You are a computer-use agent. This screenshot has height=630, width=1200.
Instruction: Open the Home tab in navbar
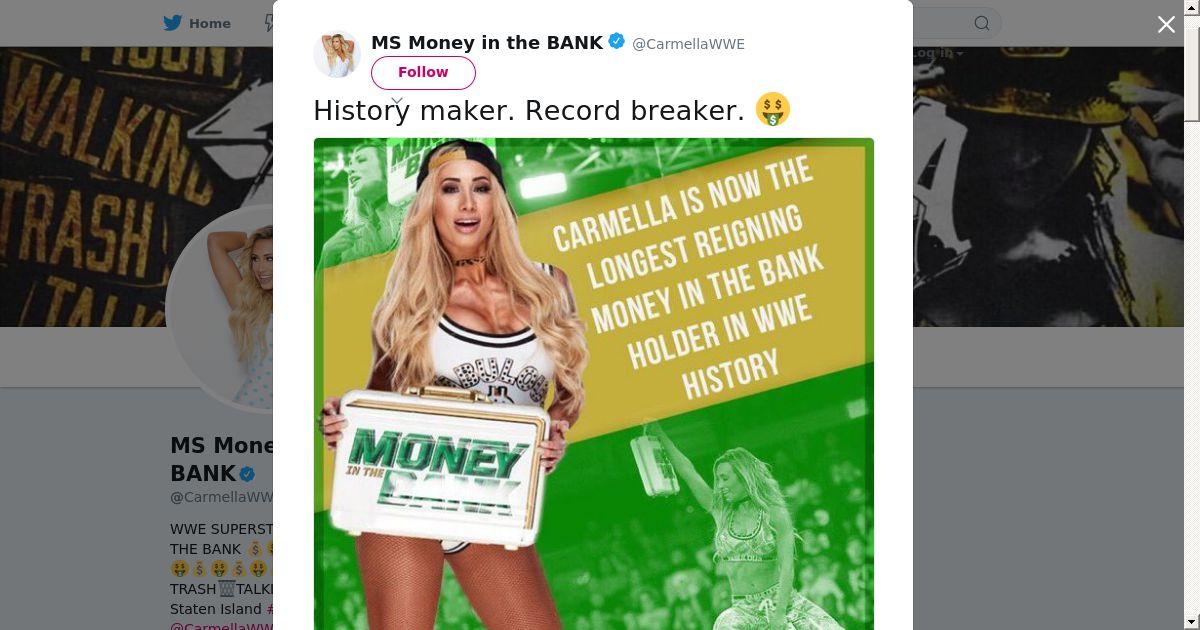[x=197, y=23]
